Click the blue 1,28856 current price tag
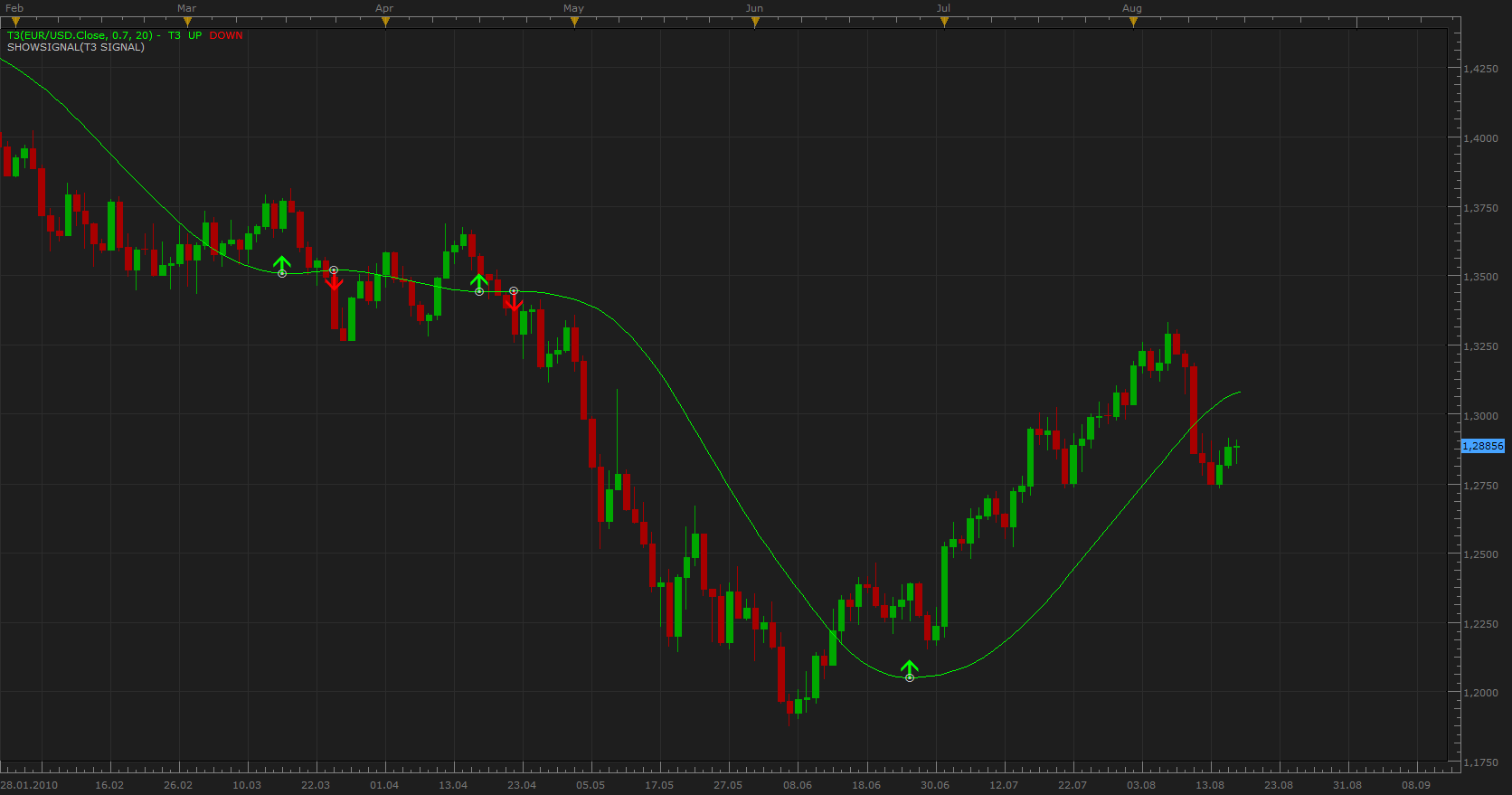Image resolution: width=1512 pixels, height=795 pixels. (x=1483, y=446)
